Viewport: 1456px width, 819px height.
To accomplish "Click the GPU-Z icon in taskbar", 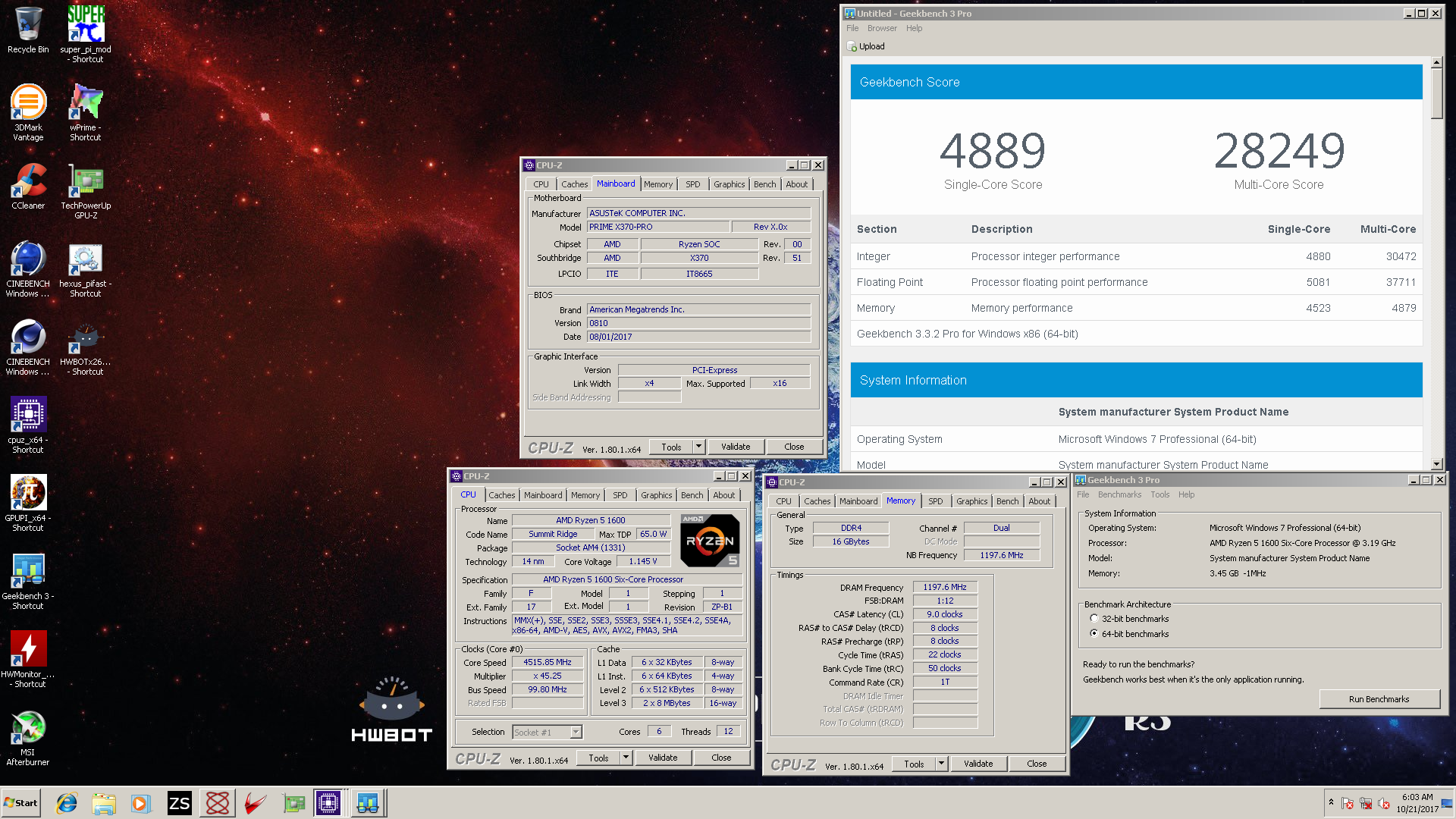I will (293, 803).
